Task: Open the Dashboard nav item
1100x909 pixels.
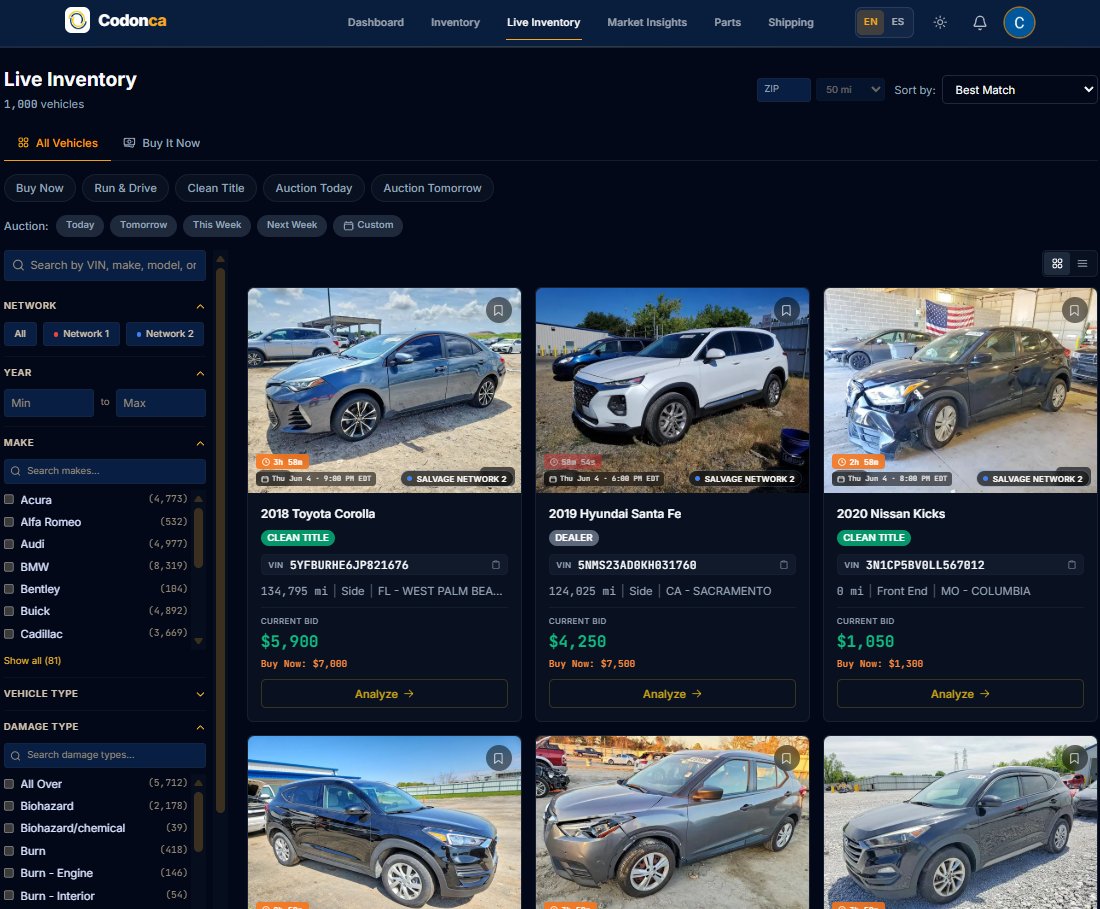Action: pyautogui.click(x=375, y=22)
